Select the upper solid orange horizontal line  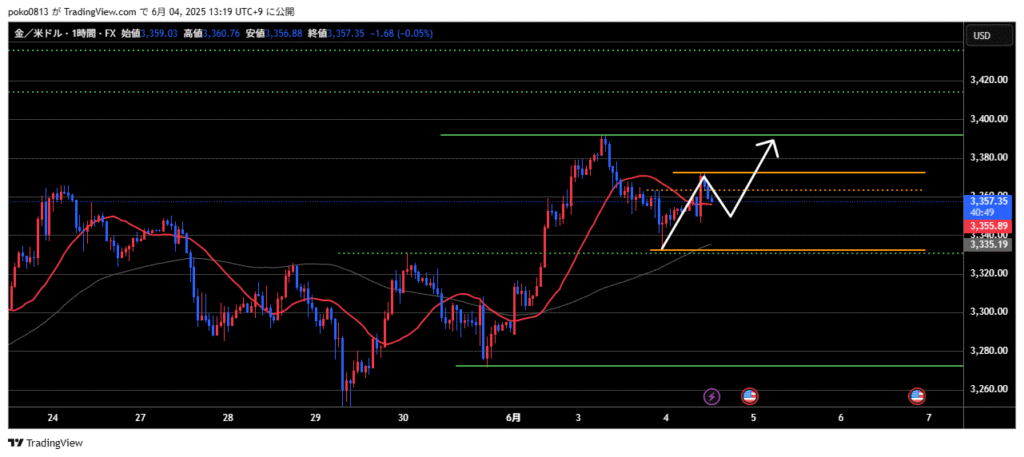pos(800,173)
